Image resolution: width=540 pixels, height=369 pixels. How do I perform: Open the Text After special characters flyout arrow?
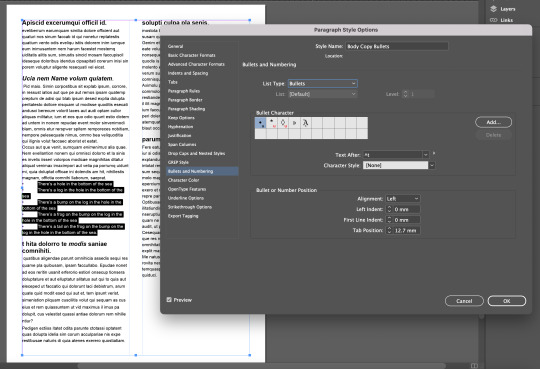point(434,153)
